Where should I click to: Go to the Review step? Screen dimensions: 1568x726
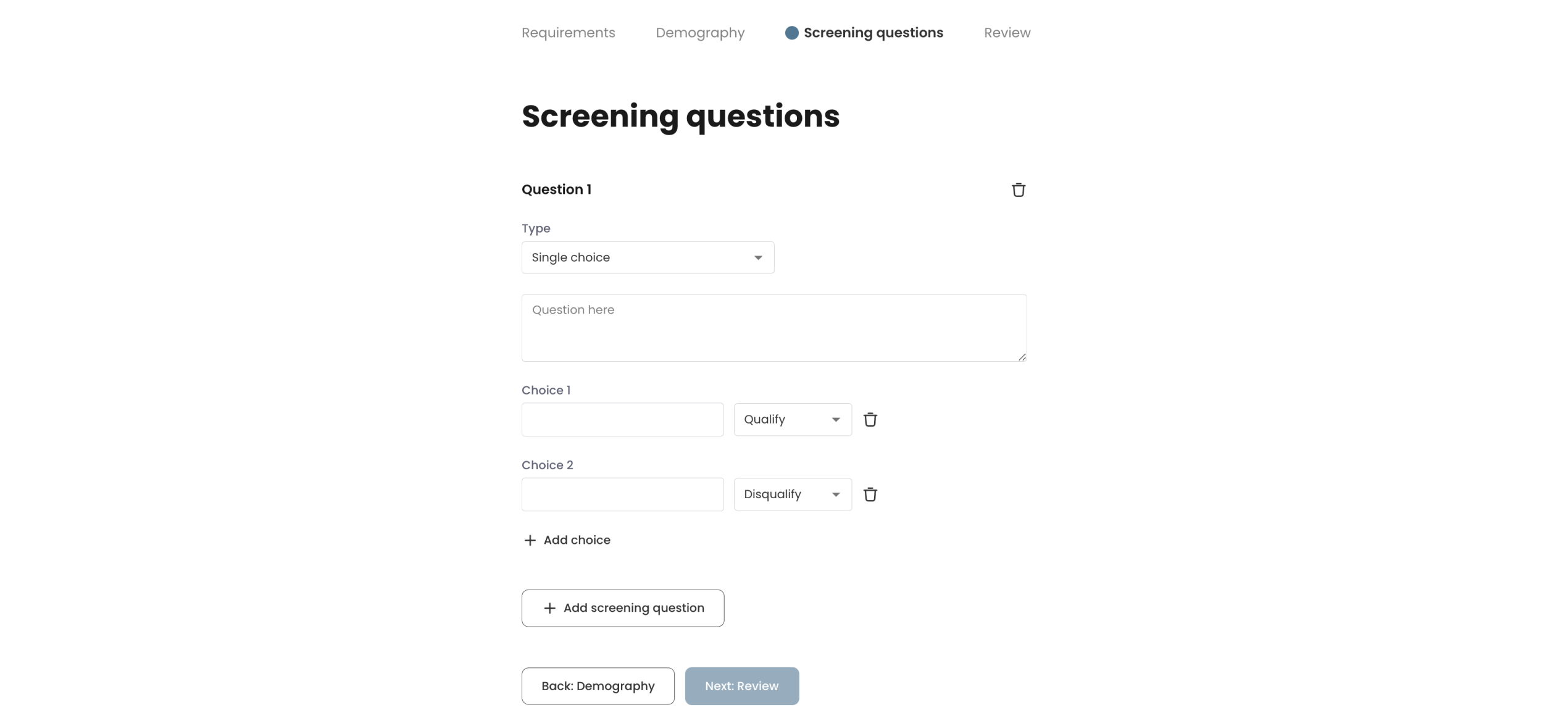click(1007, 33)
